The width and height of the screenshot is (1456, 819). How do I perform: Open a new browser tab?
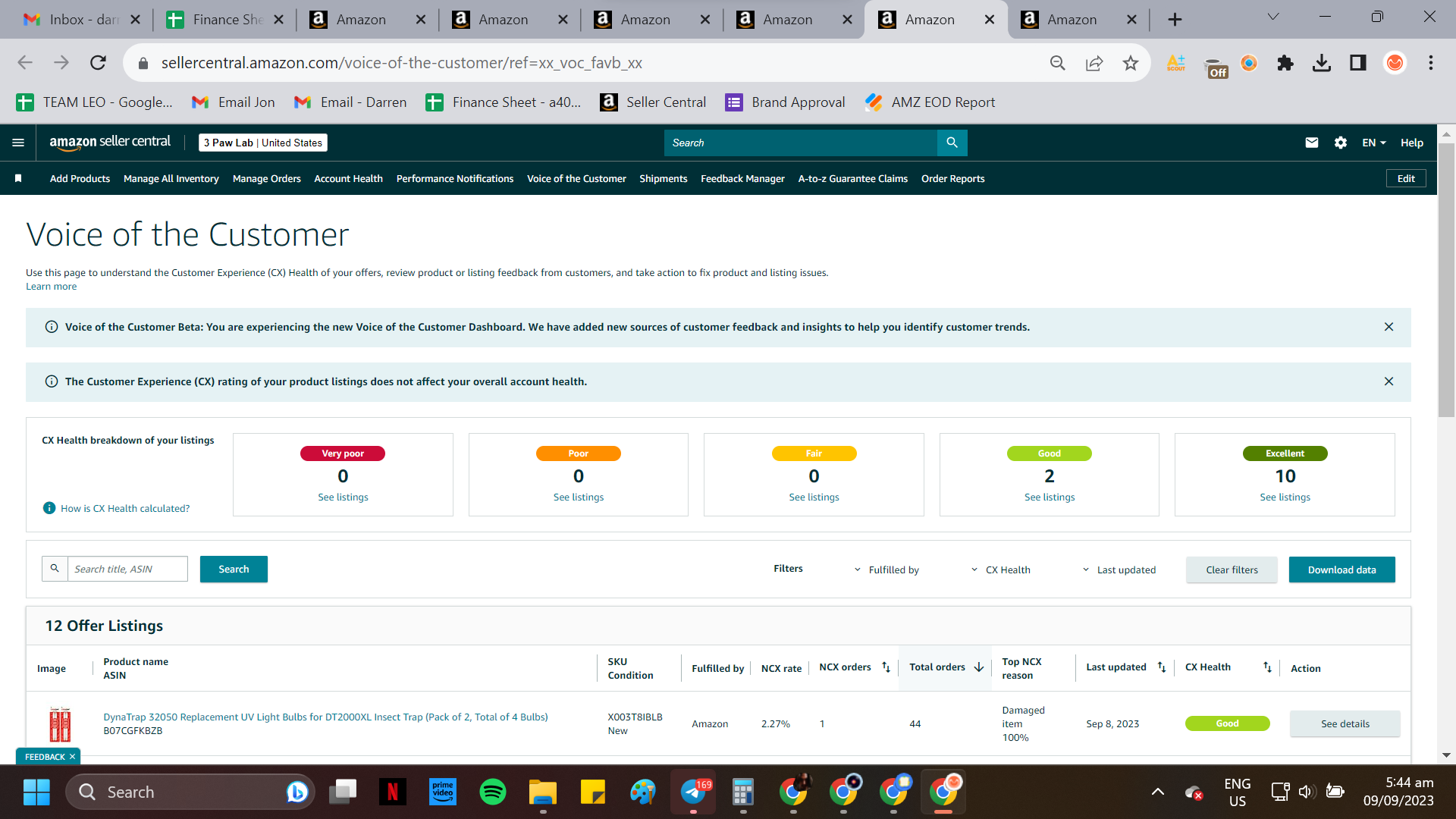point(1175,20)
